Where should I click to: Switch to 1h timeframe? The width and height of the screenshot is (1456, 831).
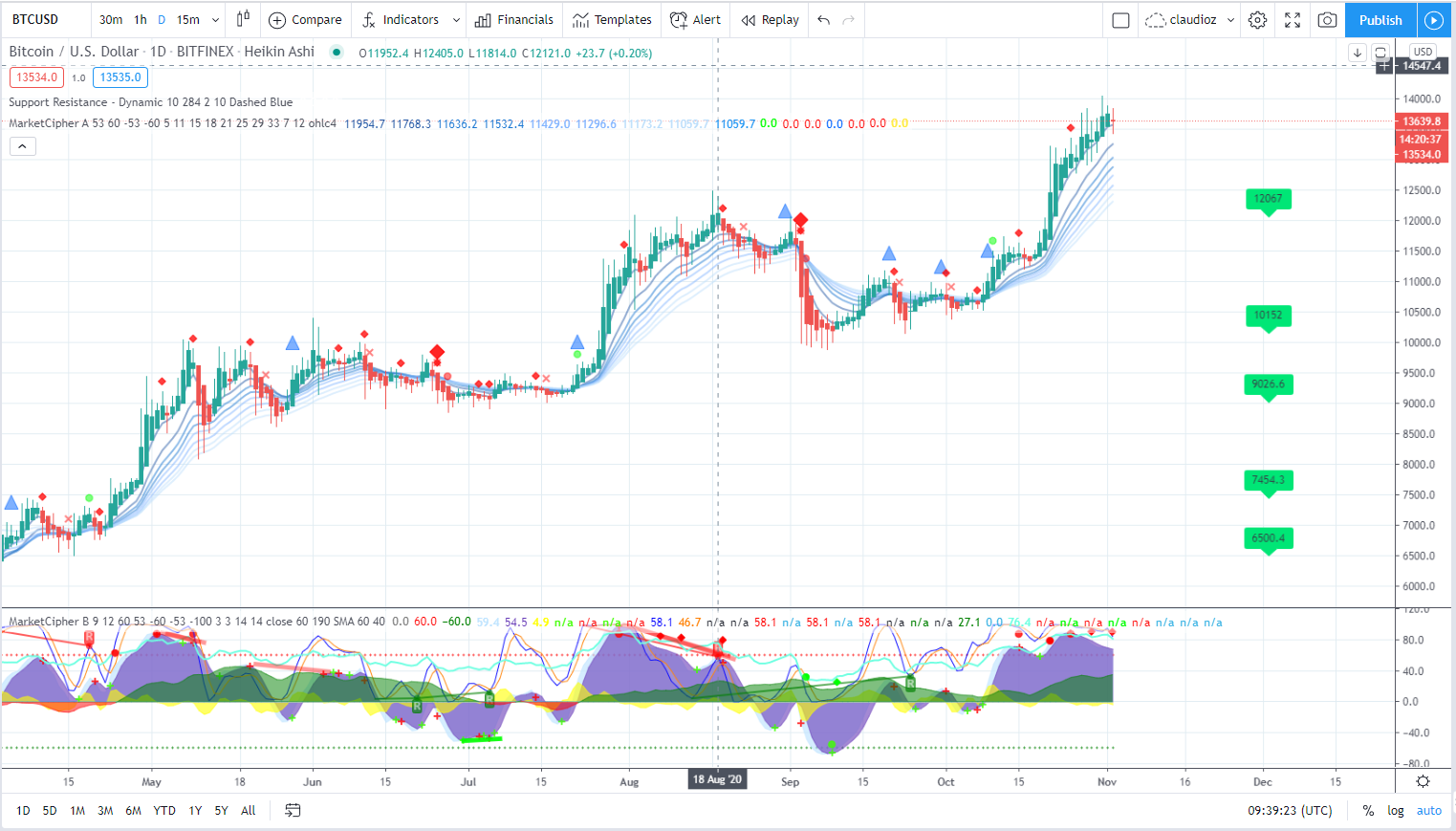click(141, 19)
